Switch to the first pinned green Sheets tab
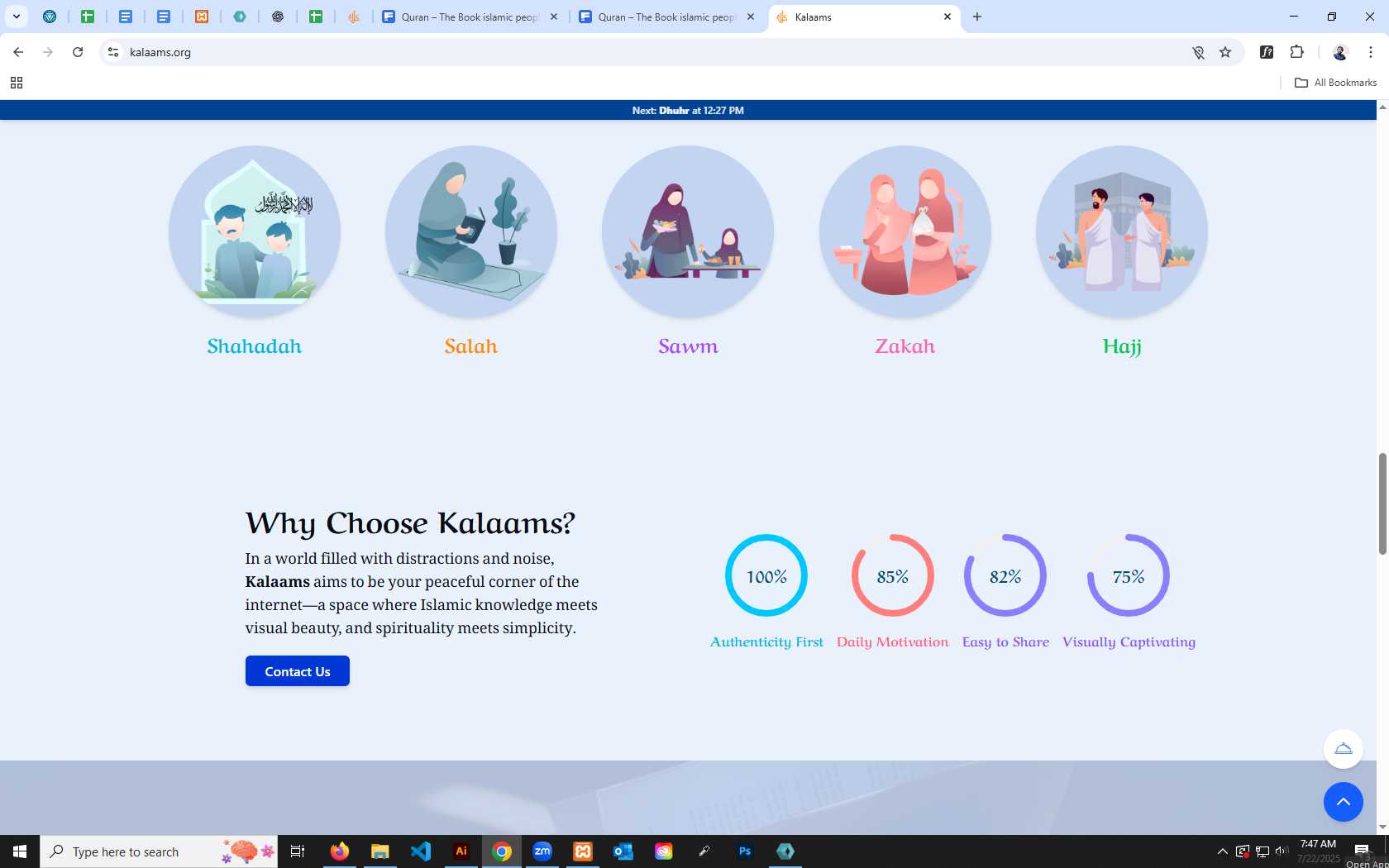 pyautogui.click(x=88, y=17)
